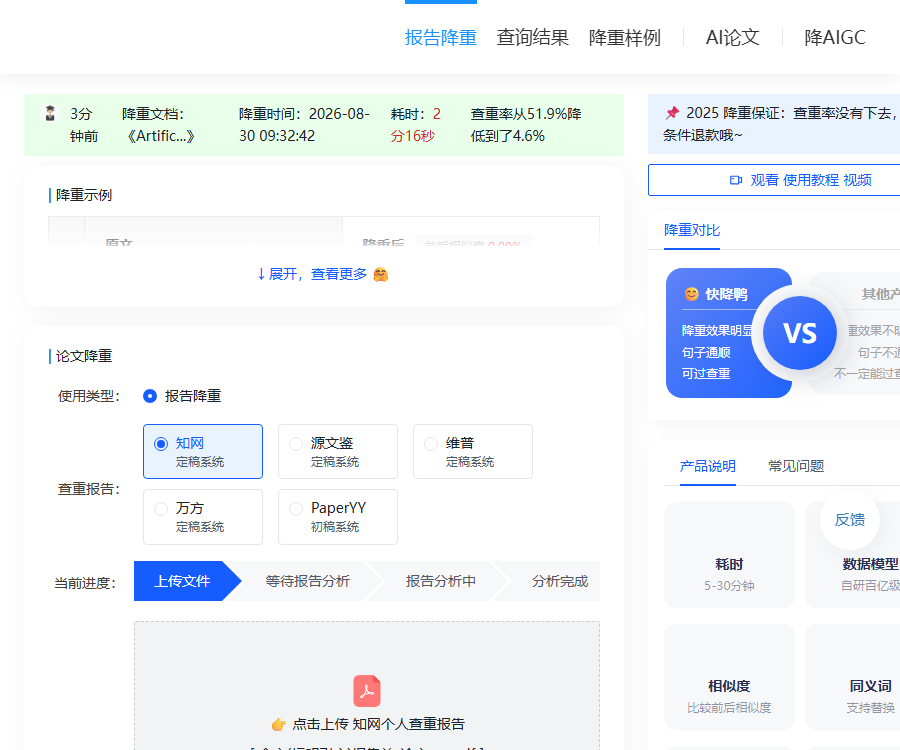Open the 降重样例 navigation tab
900x750 pixels.
point(624,37)
